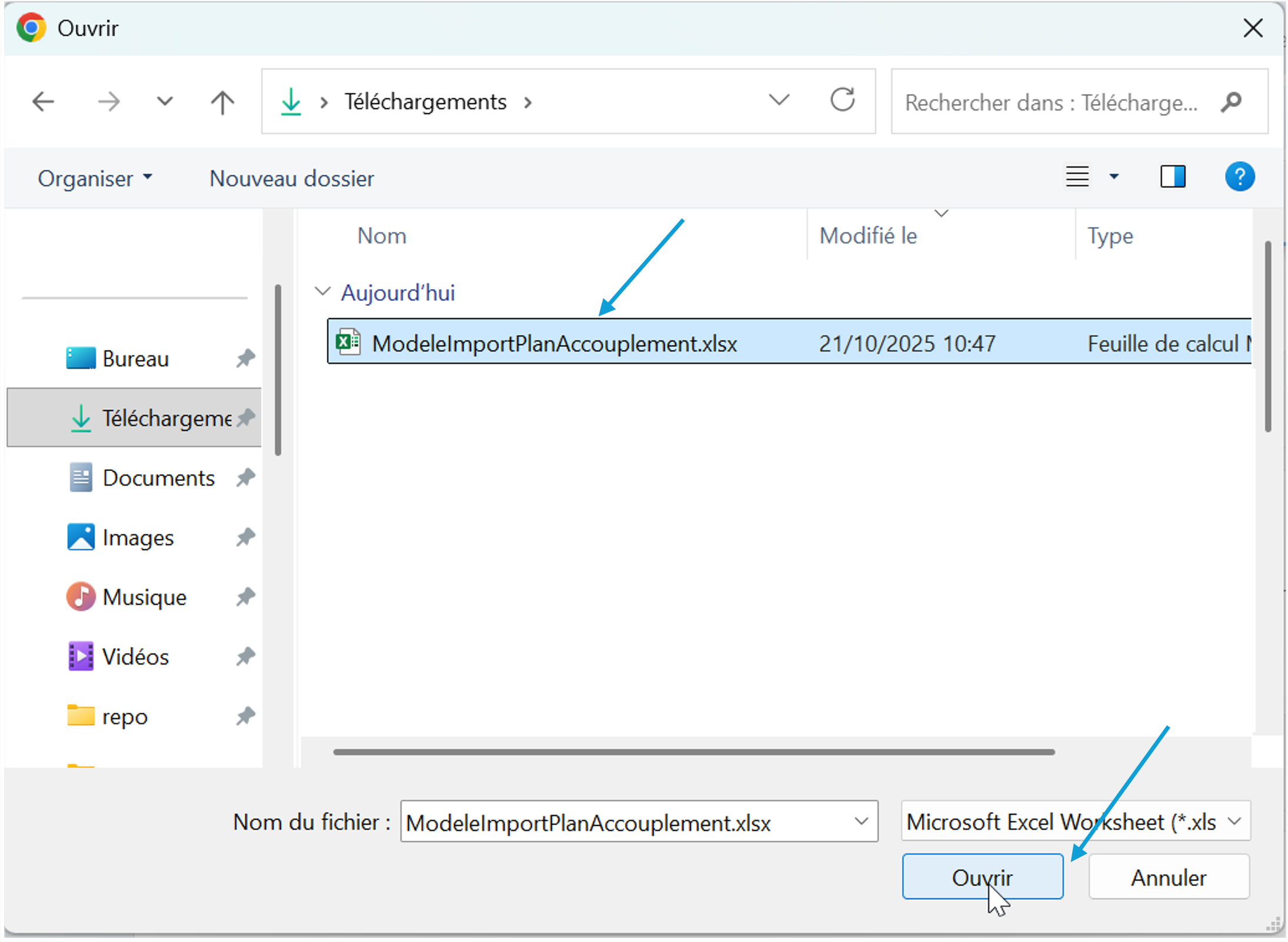Go back with the left arrow
Viewport: 1288px width, 942px height.
point(43,102)
